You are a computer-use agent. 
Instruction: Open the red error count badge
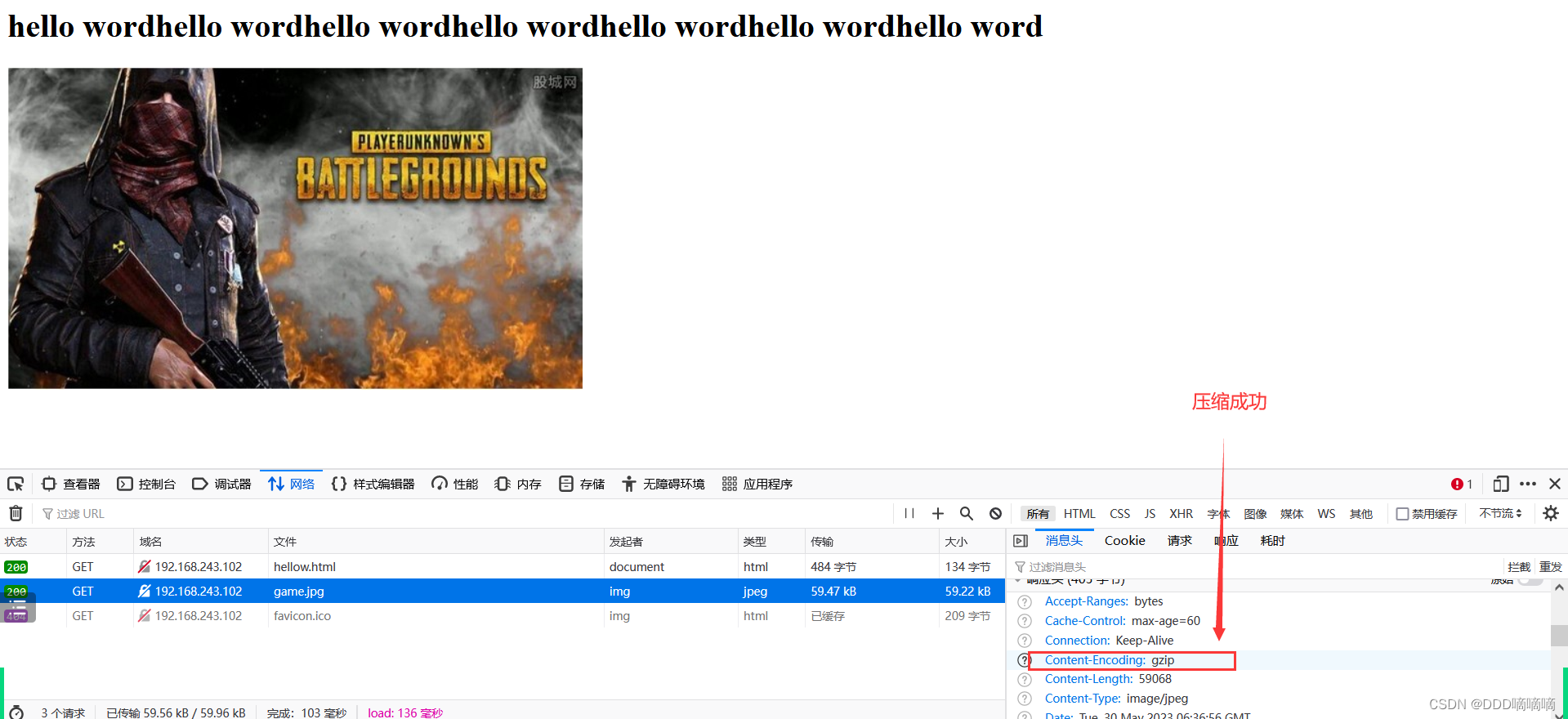click(x=1462, y=484)
